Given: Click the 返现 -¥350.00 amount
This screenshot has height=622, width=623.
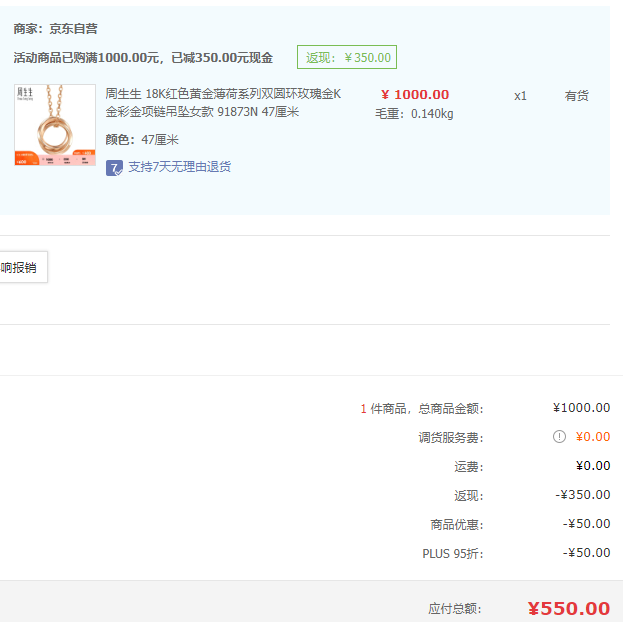Looking at the screenshot, I should (x=582, y=495).
